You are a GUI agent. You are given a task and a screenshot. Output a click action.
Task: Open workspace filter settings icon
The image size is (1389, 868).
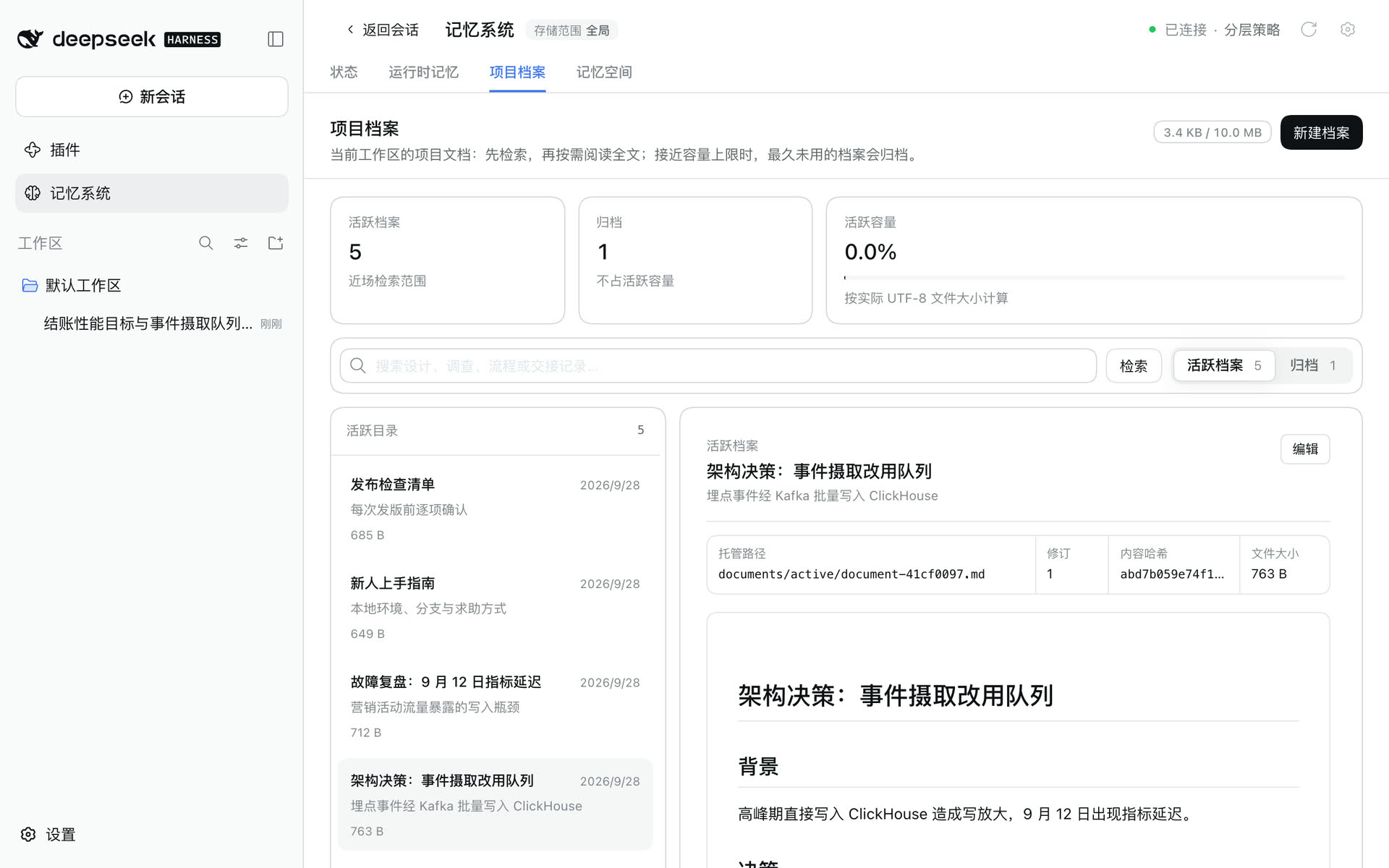(x=241, y=243)
